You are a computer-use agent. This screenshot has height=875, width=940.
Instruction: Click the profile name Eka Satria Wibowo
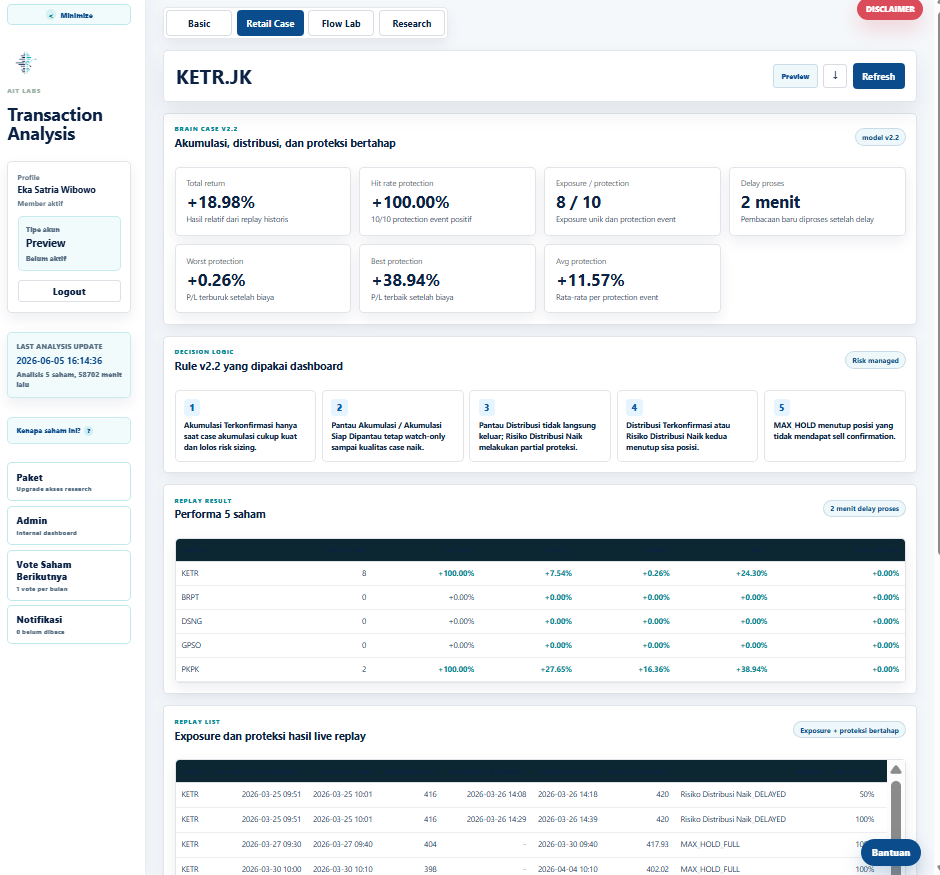coord(56,189)
